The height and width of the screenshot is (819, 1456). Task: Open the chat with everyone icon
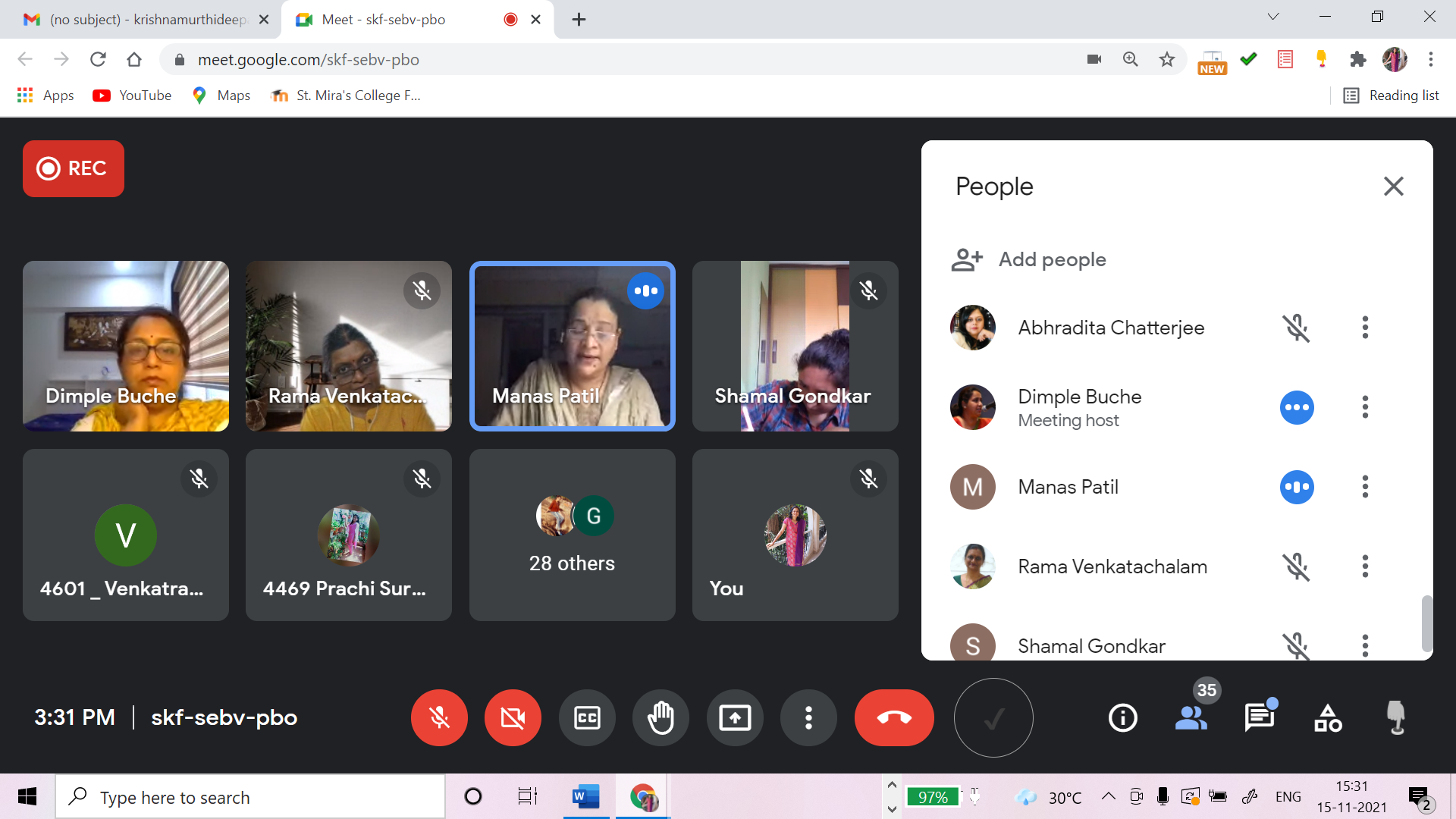click(1260, 717)
